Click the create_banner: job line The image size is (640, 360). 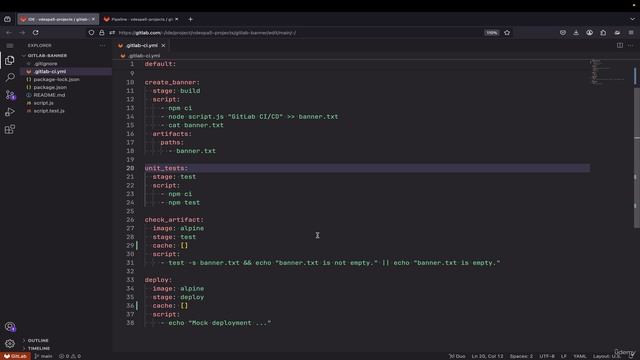[172, 82]
